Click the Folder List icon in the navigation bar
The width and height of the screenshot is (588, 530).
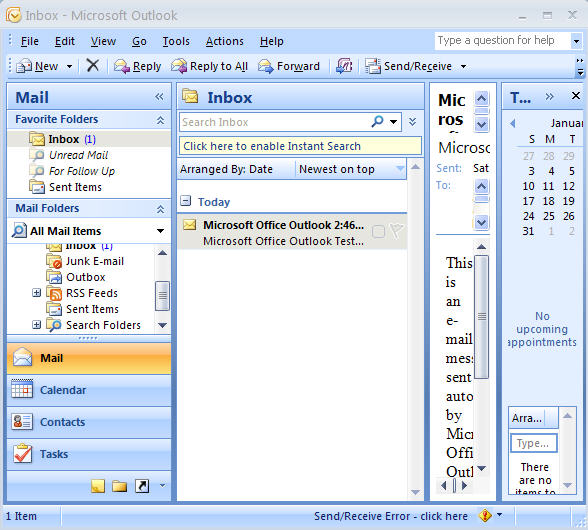pyautogui.click(x=120, y=486)
